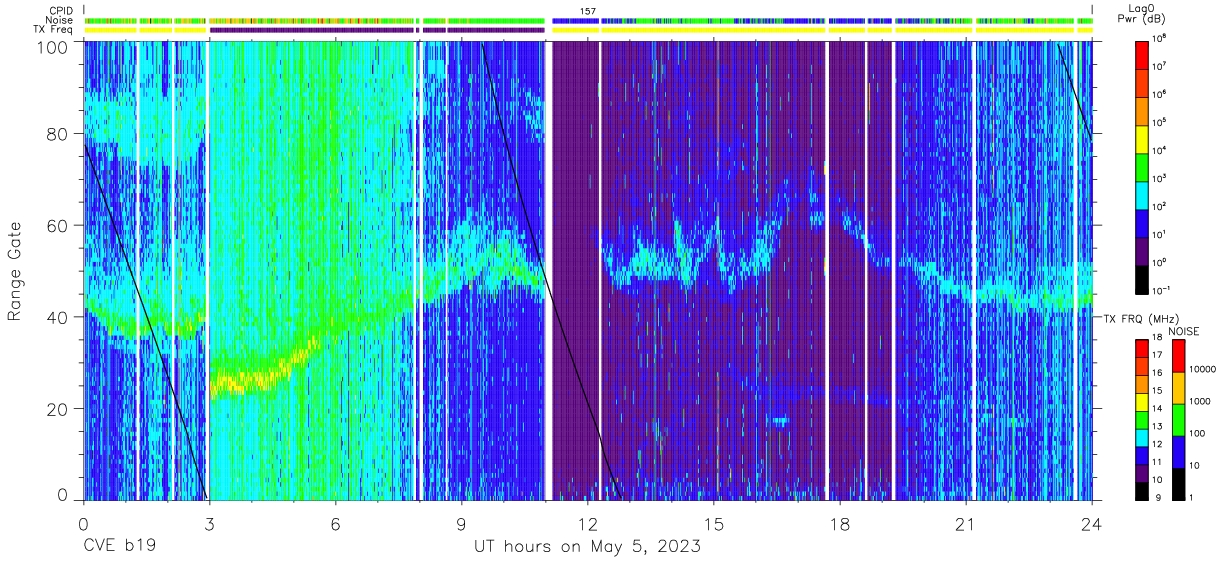The image size is (1228, 567).
Task: Pick the red top segment of Lag0 Pwr colorbar
Action: click(1141, 54)
